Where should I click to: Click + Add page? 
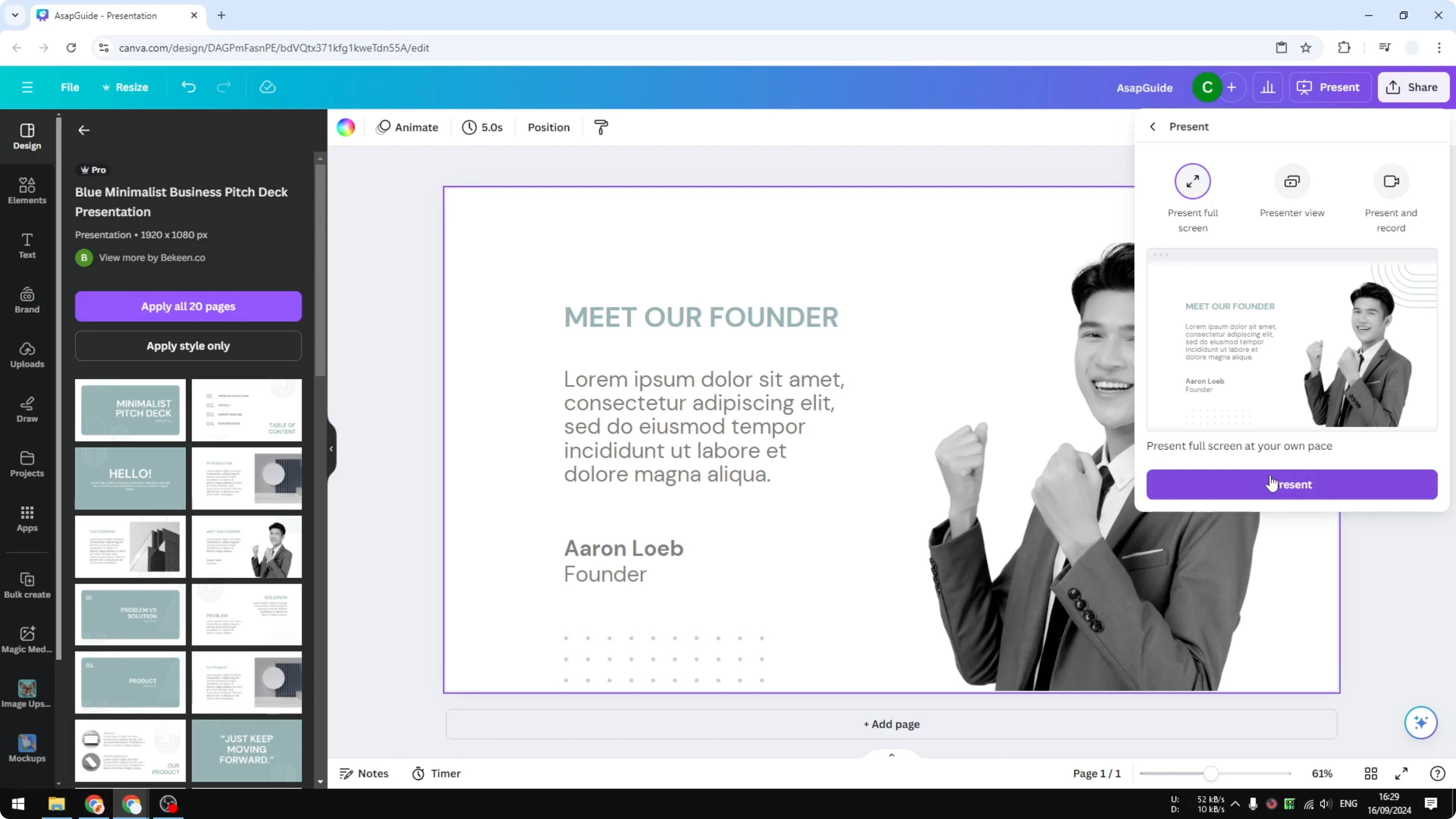[x=891, y=724]
